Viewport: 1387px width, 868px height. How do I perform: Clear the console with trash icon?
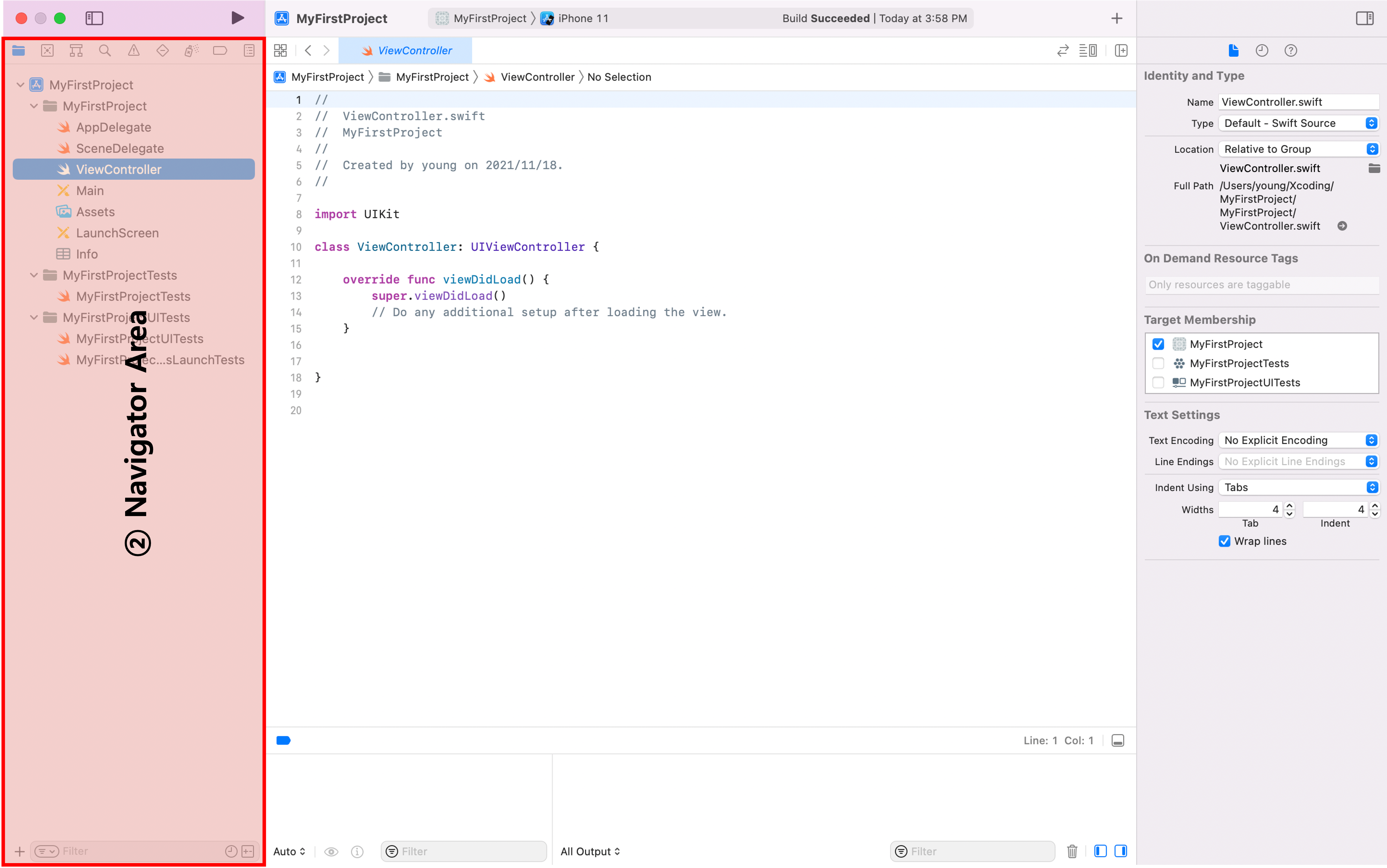tap(1072, 851)
